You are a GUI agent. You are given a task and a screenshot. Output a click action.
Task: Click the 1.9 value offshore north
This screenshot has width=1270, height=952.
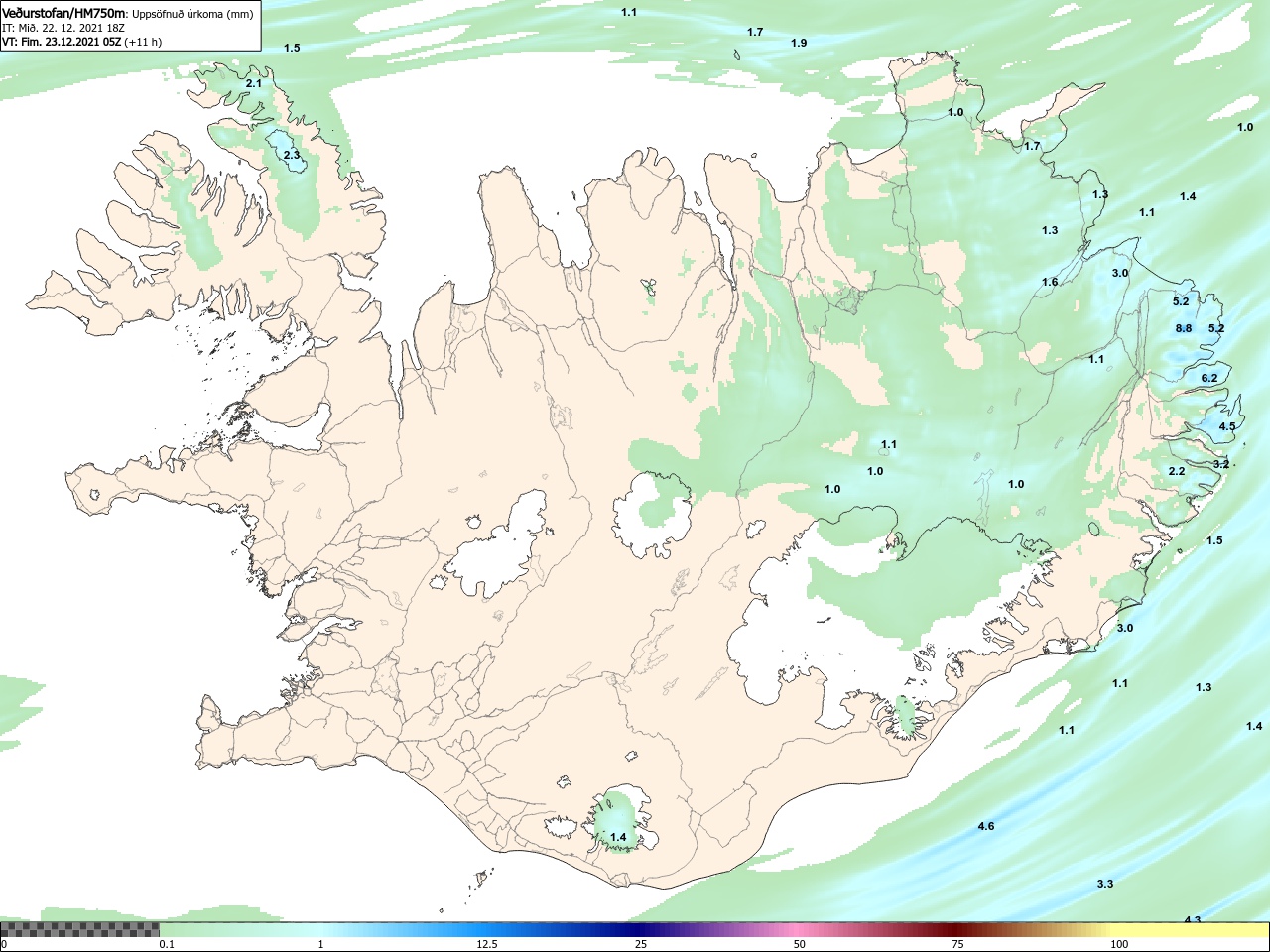click(799, 43)
